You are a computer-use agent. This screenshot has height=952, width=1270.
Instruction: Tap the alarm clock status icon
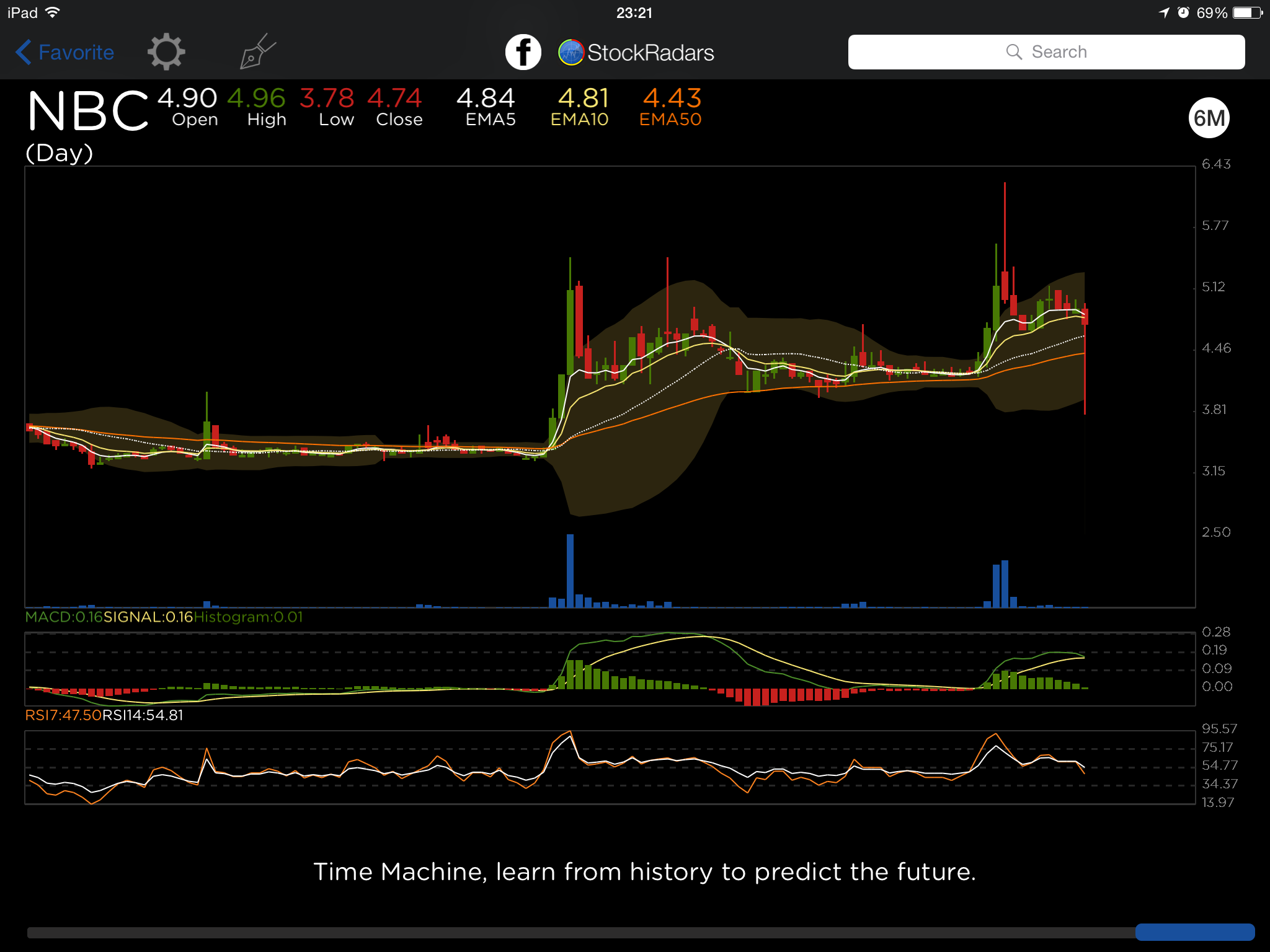[1183, 12]
